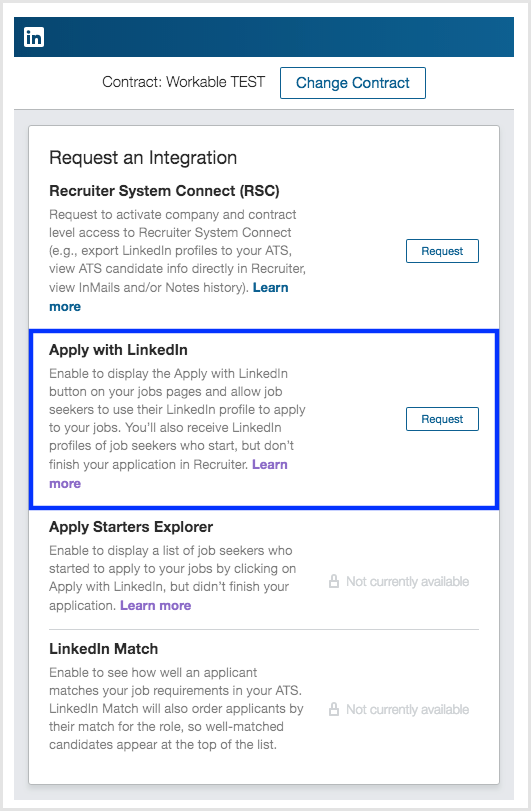
Task: Click the Change Contract button
Action: pyautogui.click(x=353, y=83)
